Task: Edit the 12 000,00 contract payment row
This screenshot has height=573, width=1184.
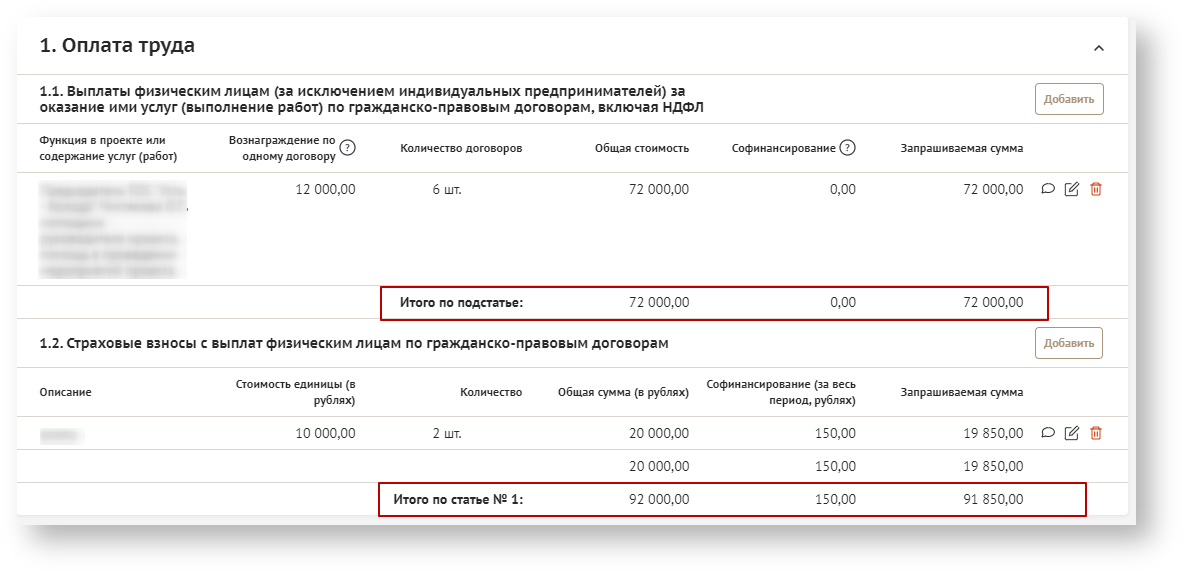Action: click(x=1072, y=189)
